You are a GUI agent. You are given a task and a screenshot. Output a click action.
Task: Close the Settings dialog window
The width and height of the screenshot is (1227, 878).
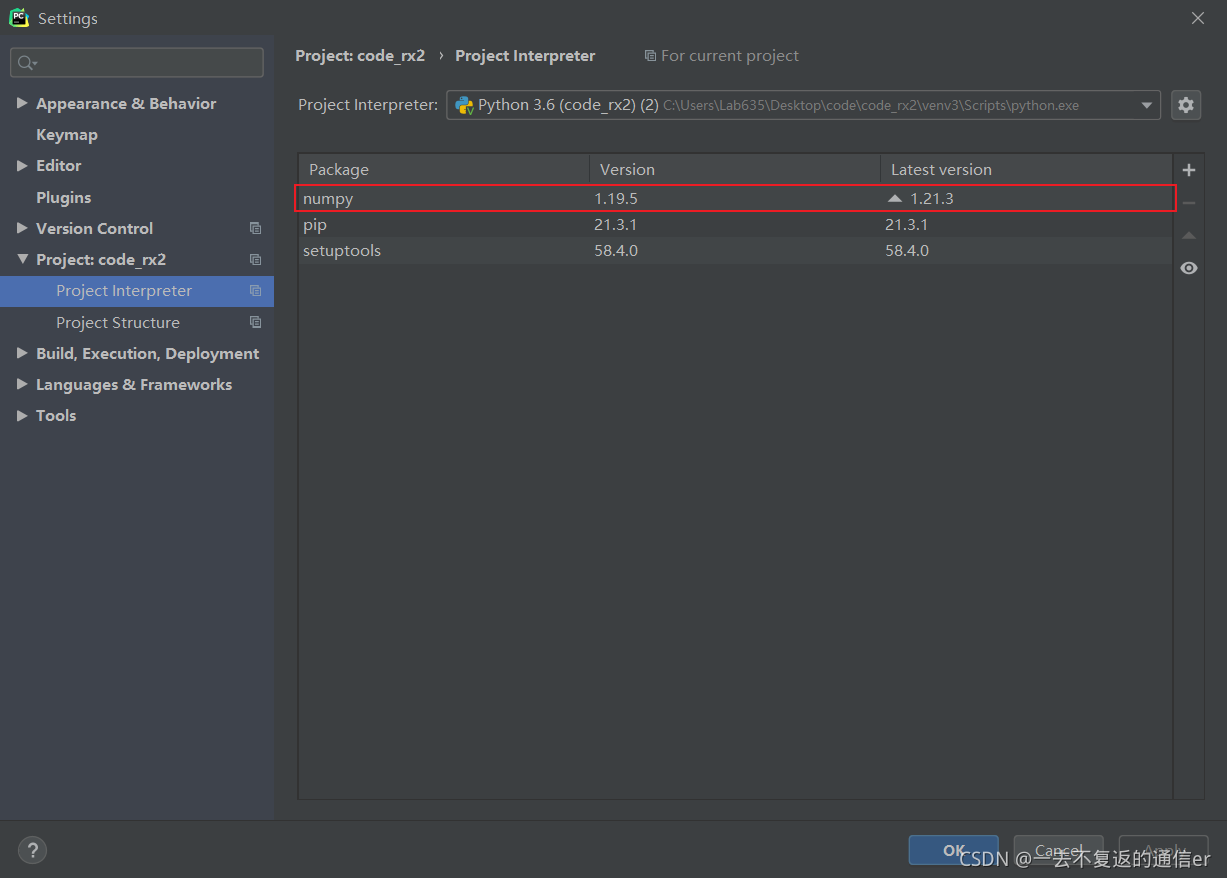(x=1198, y=18)
